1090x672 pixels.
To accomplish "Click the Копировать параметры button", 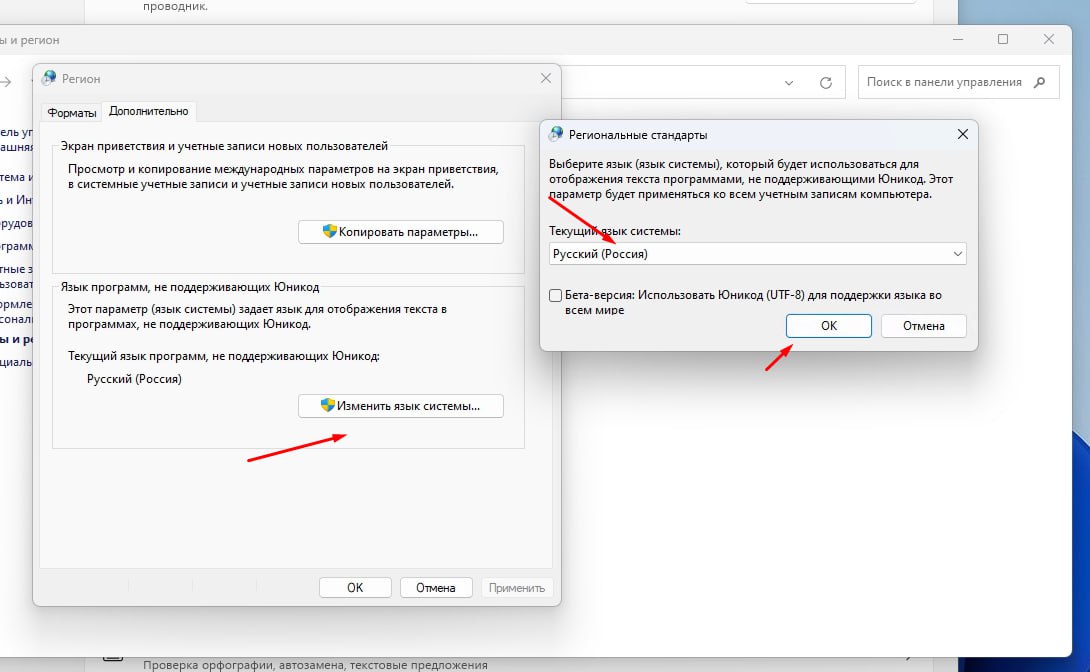I will coord(401,232).
